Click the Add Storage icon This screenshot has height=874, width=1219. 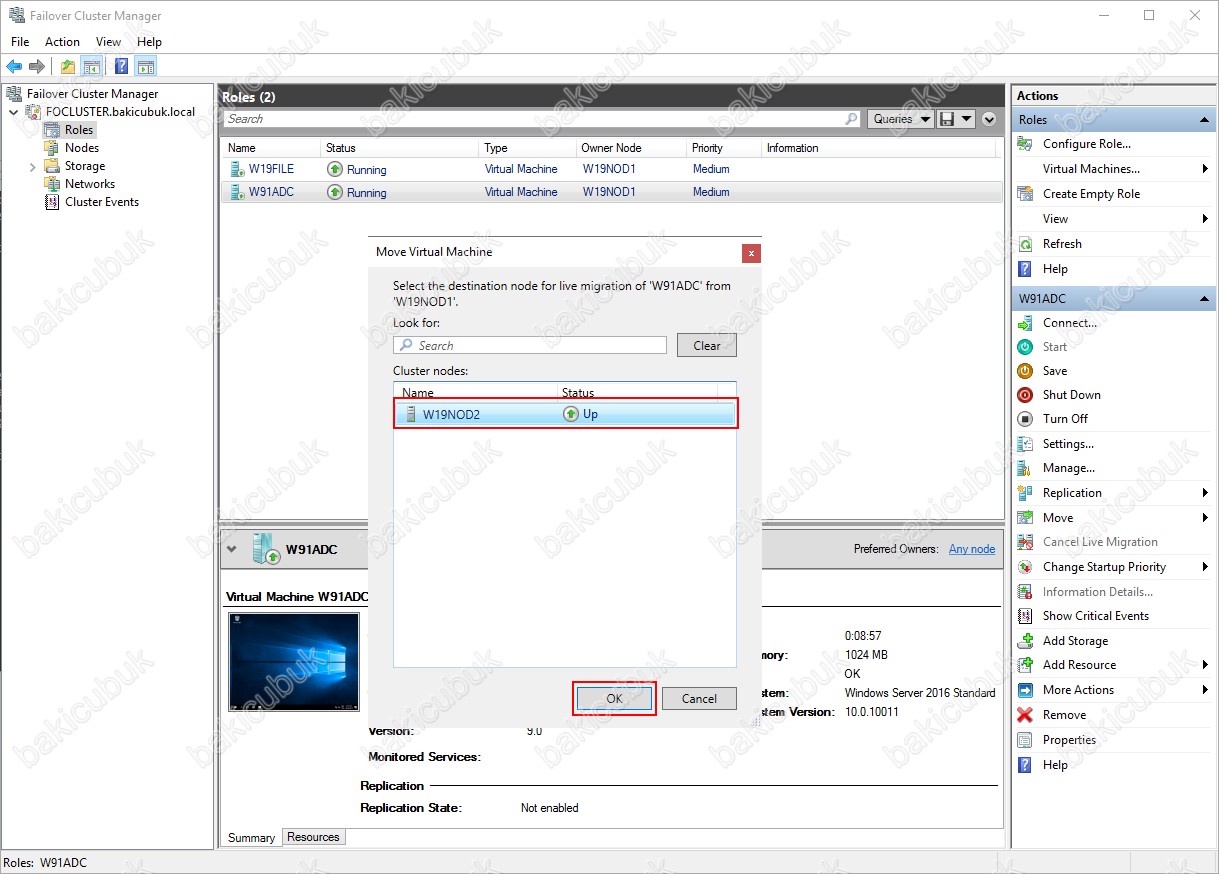point(1025,641)
